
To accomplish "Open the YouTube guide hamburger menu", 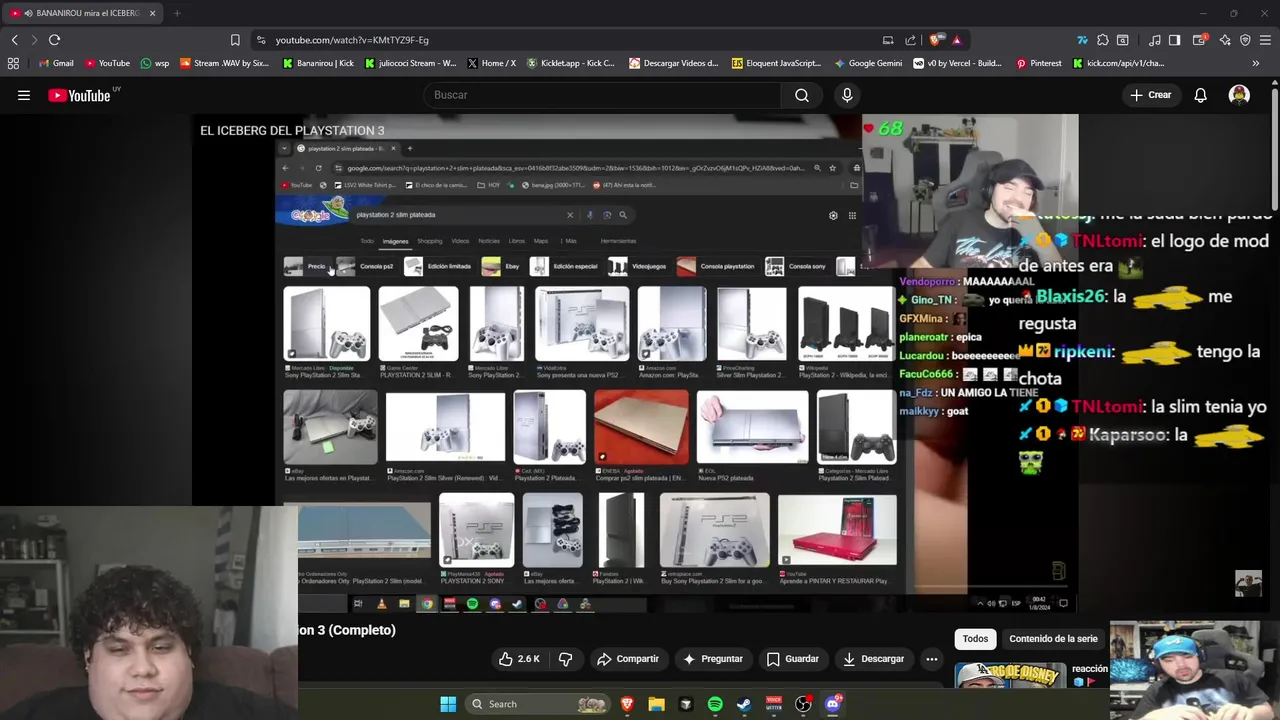I will pyautogui.click(x=24, y=95).
